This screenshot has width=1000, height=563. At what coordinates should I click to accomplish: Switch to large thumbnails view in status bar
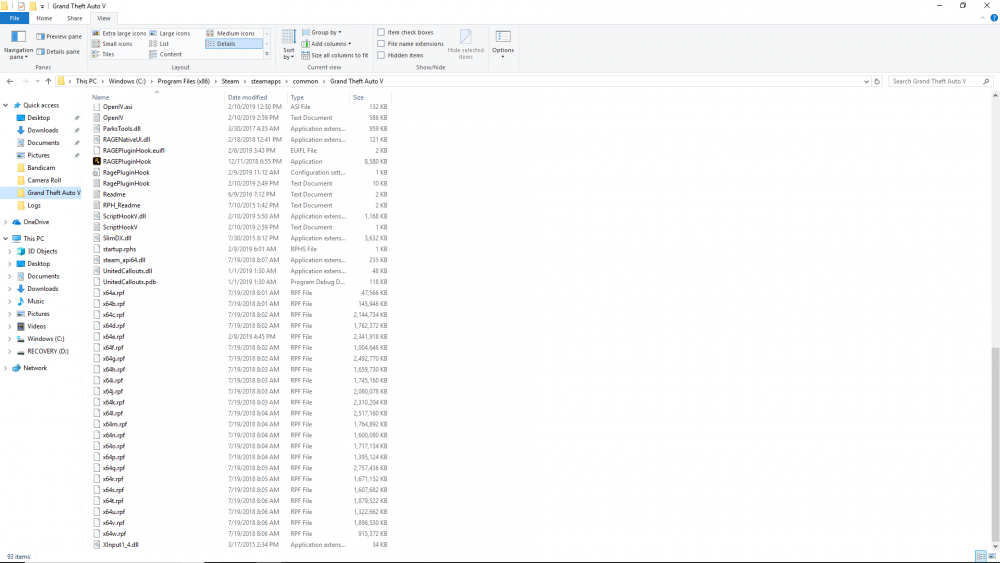[x=992, y=557]
